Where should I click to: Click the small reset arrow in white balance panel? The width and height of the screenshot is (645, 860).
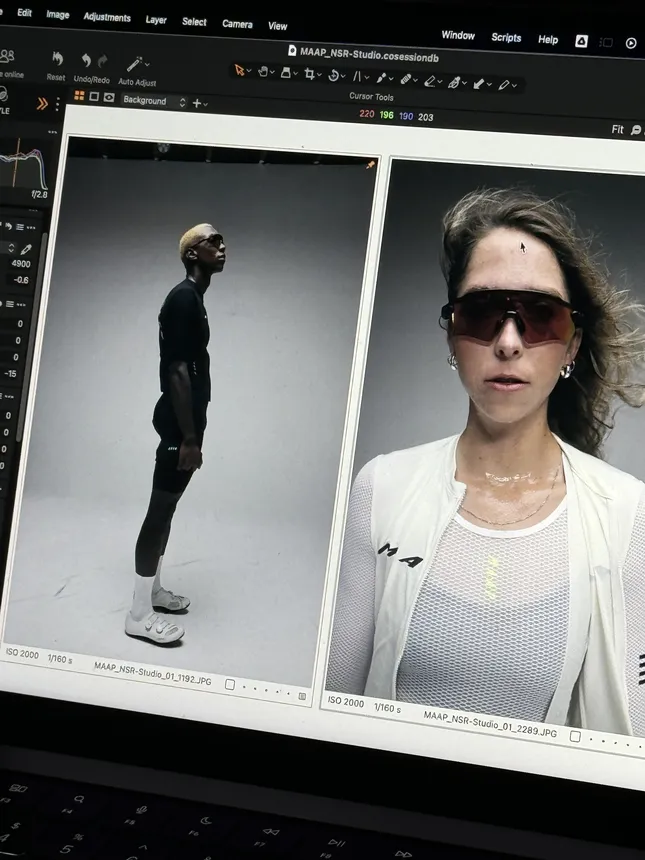[x=8, y=227]
